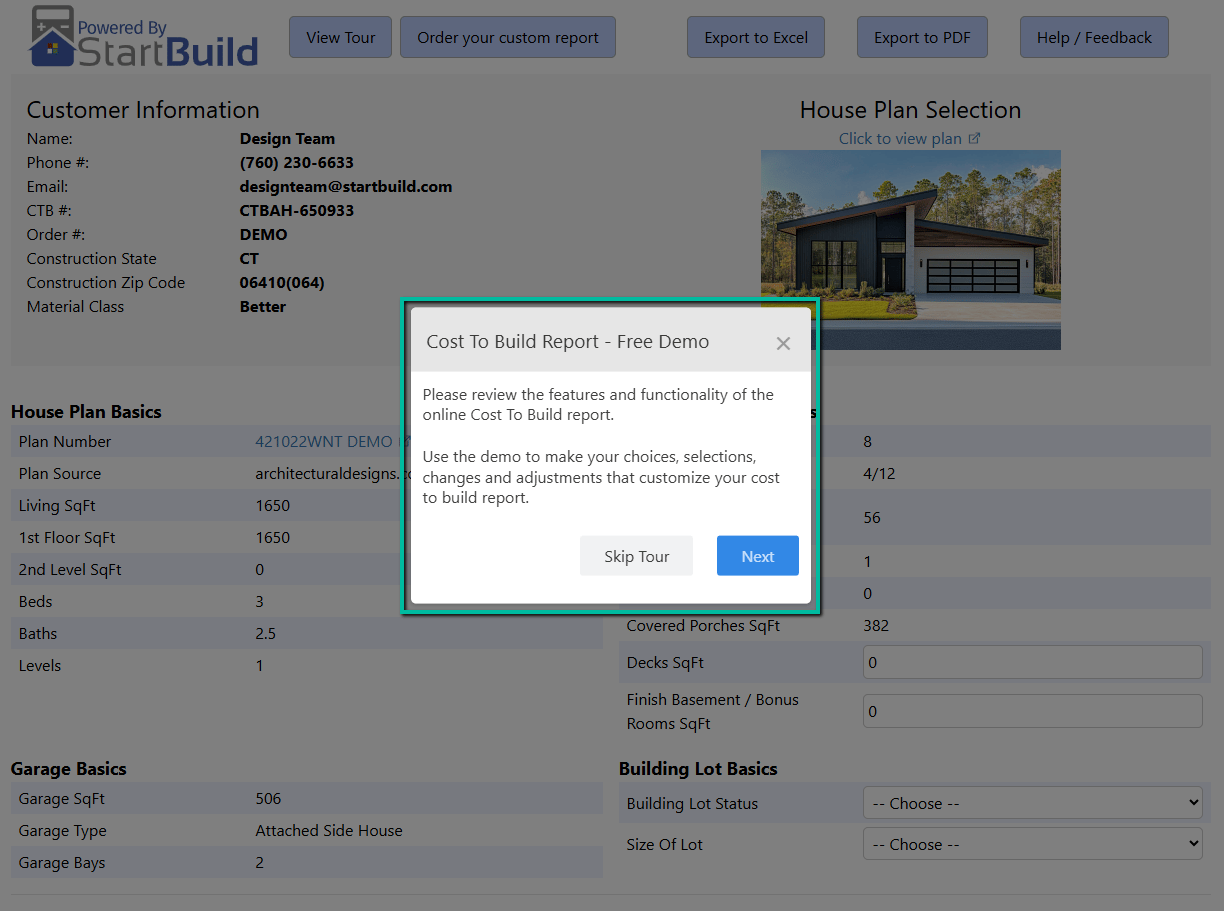Open the Size Of Lot dropdown

[1032, 843]
